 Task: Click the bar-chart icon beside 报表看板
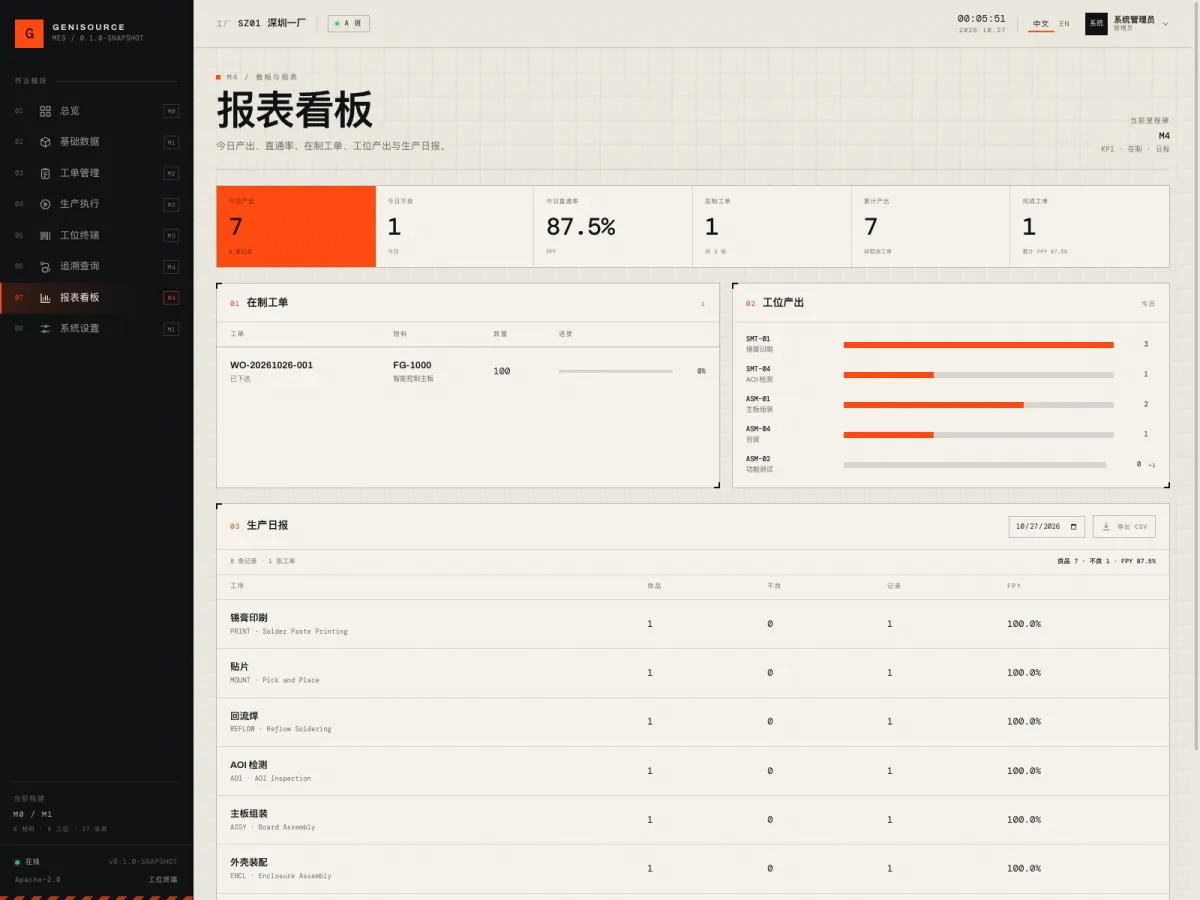[x=45, y=297]
